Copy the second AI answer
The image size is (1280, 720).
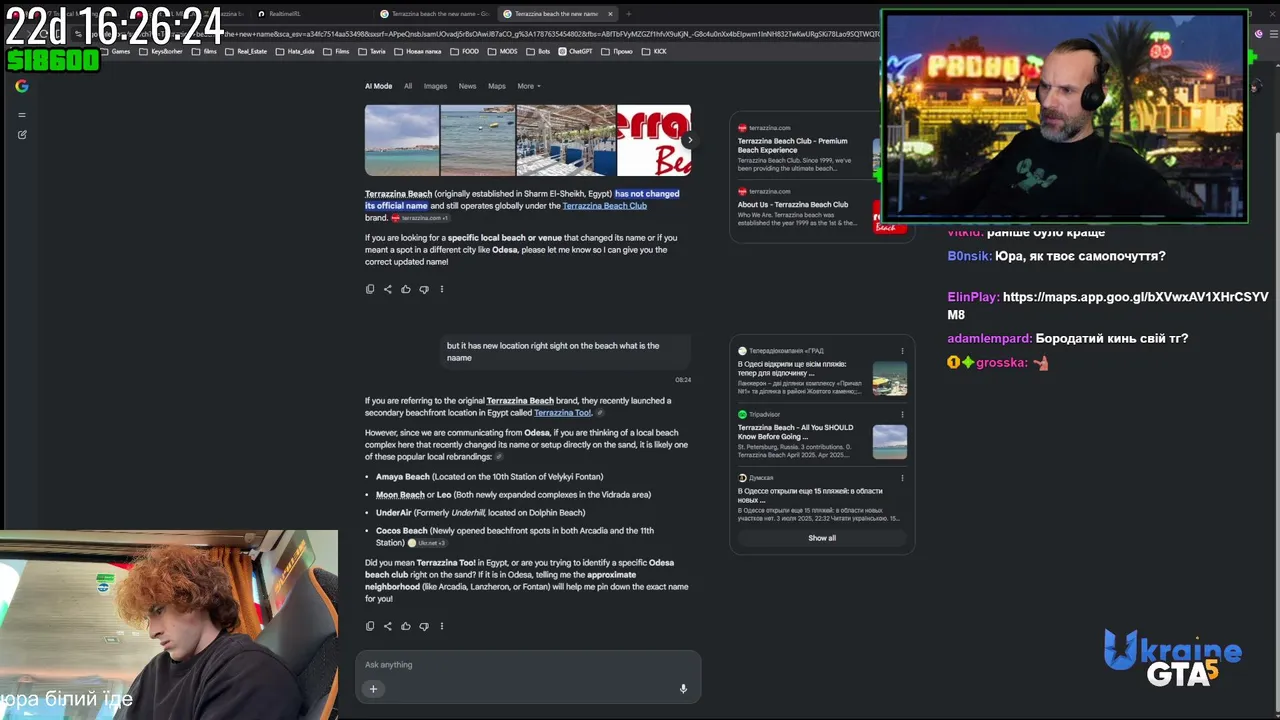point(370,626)
